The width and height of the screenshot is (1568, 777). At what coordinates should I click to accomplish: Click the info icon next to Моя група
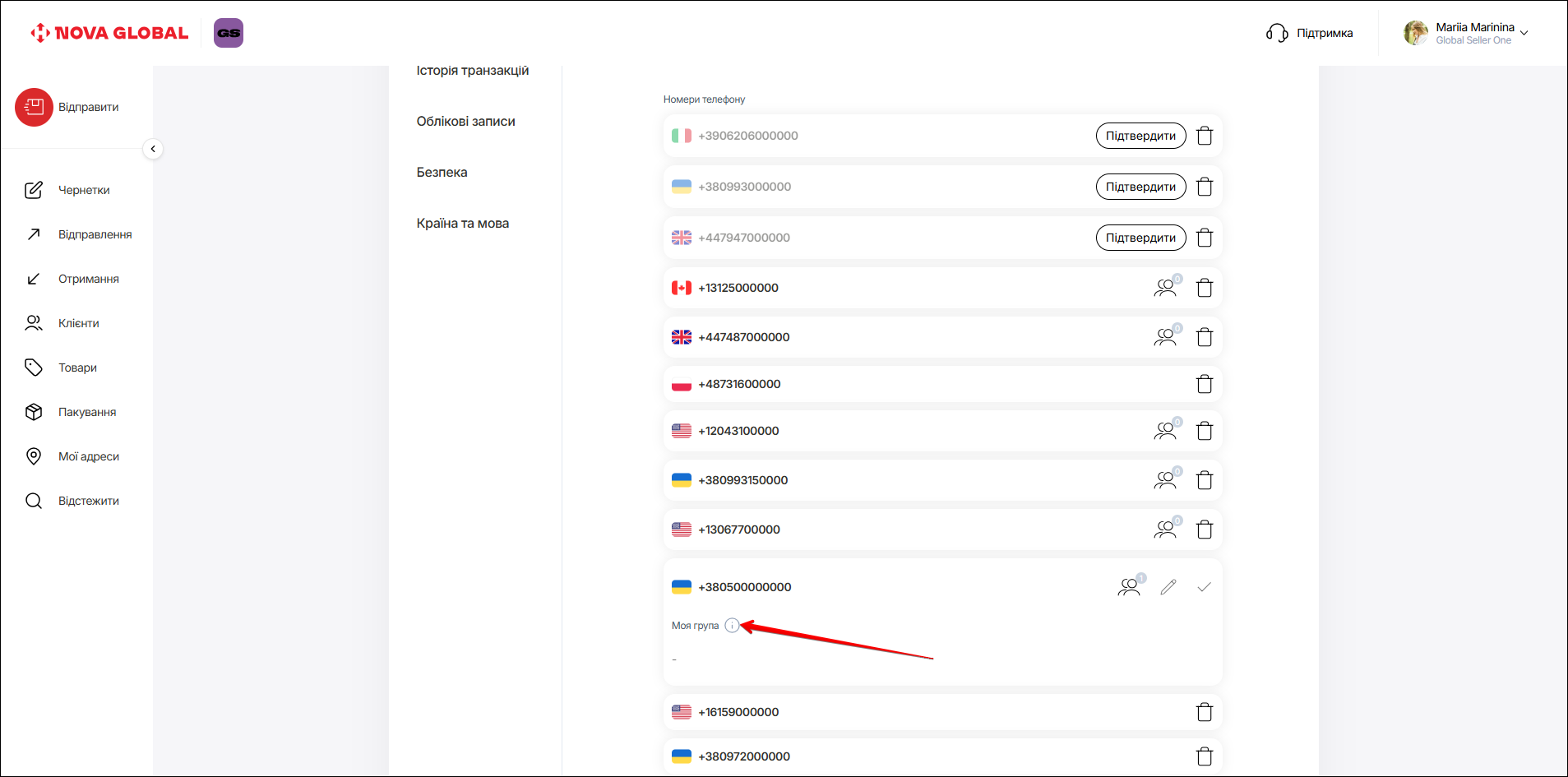(x=732, y=626)
